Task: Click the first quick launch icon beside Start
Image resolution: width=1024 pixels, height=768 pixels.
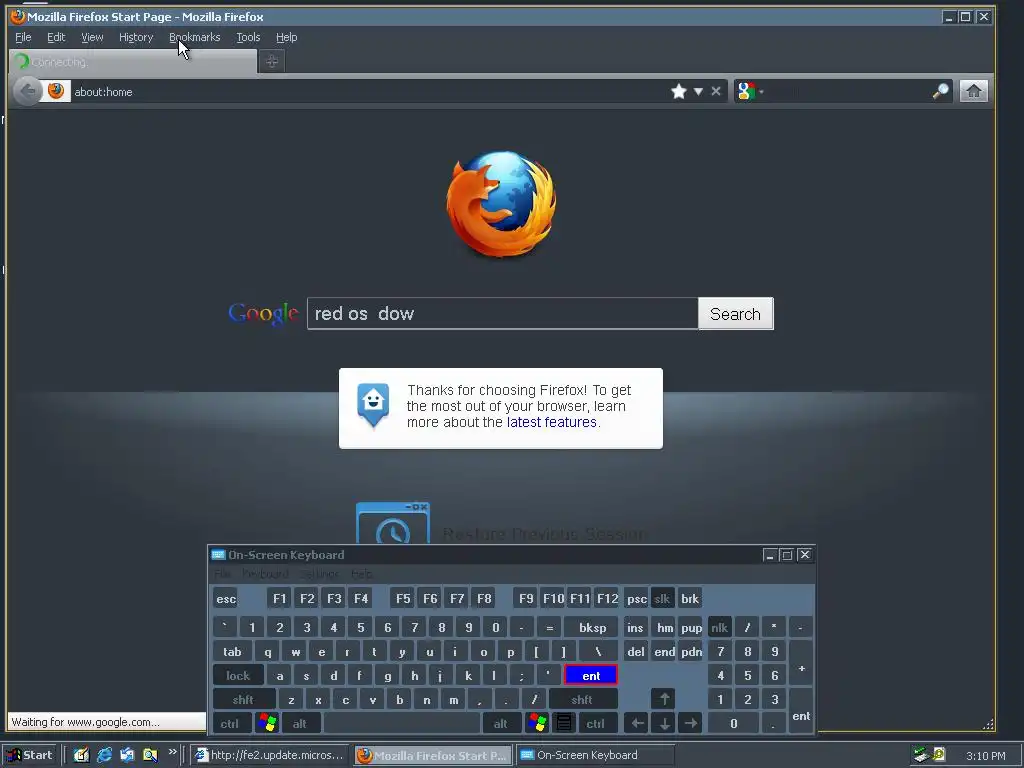Action: pyautogui.click(x=81, y=755)
